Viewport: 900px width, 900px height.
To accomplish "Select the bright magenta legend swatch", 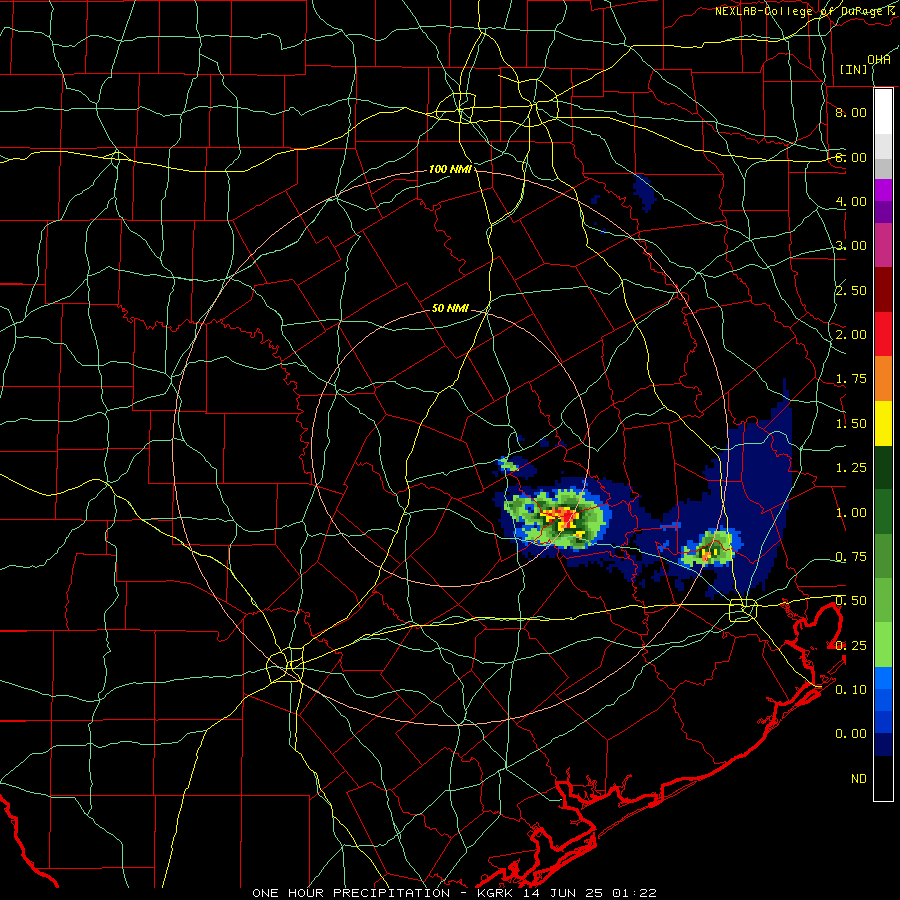I will 883,190.
